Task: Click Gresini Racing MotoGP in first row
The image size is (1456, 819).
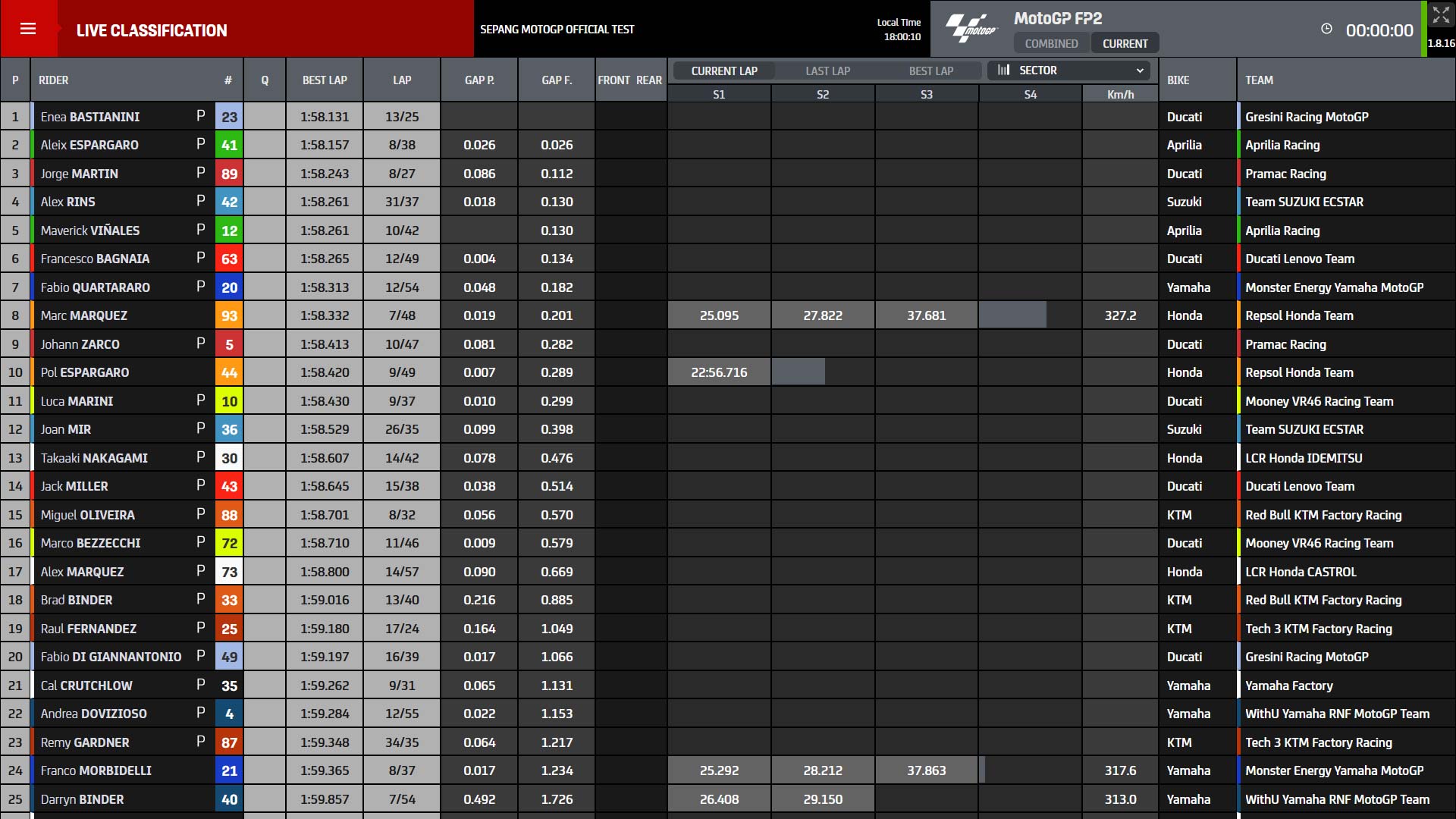Action: click(x=1307, y=117)
